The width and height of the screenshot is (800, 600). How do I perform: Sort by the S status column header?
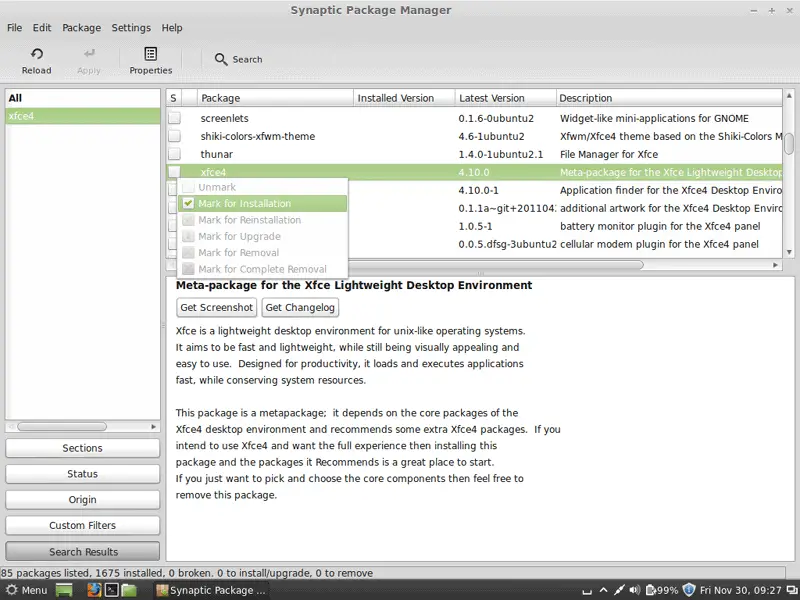[x=173, y=98]
